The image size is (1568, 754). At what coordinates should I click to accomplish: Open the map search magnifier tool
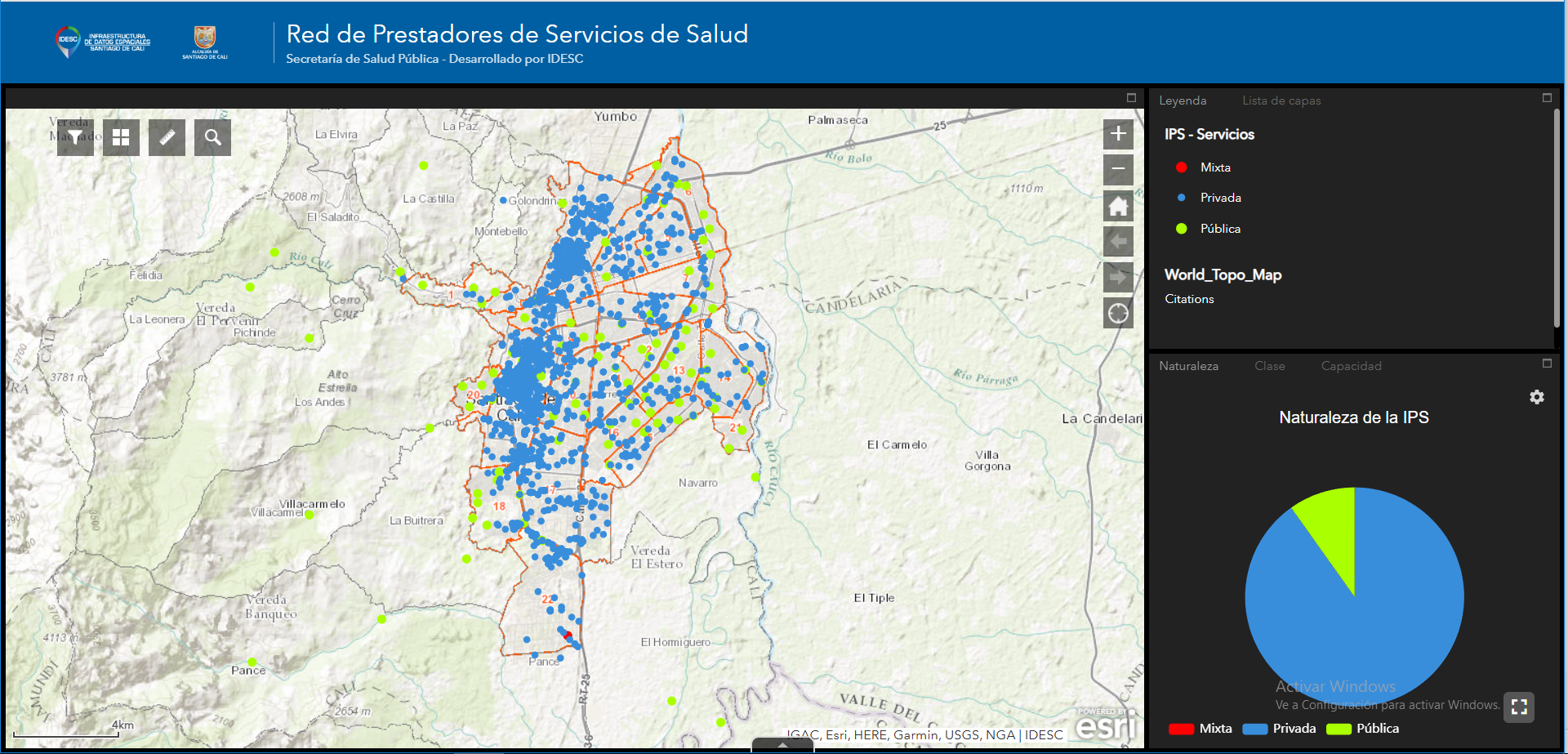point(212,137)
